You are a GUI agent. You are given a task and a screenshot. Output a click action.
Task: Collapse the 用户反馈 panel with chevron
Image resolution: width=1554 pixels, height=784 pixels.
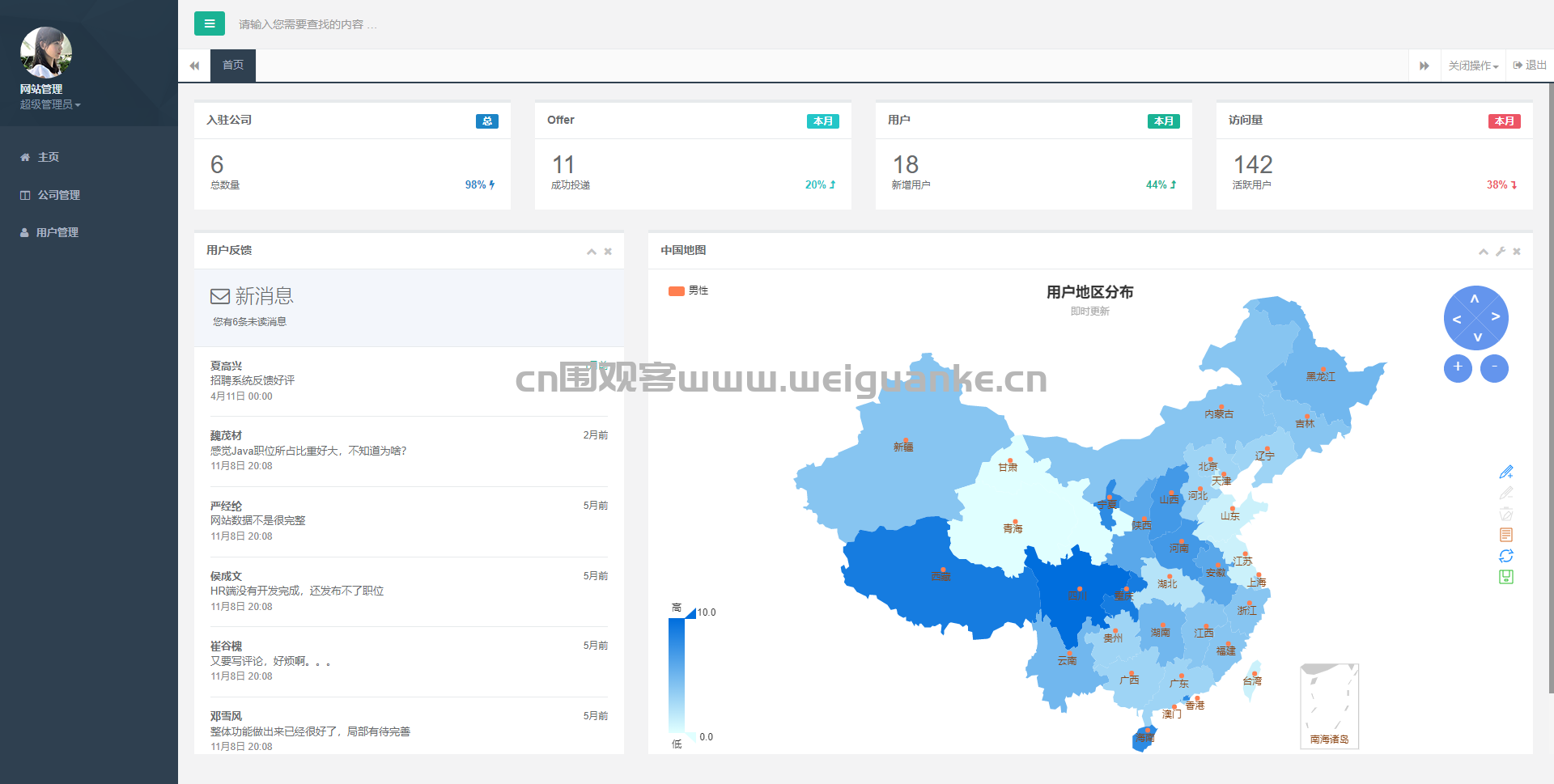(592, 252)
